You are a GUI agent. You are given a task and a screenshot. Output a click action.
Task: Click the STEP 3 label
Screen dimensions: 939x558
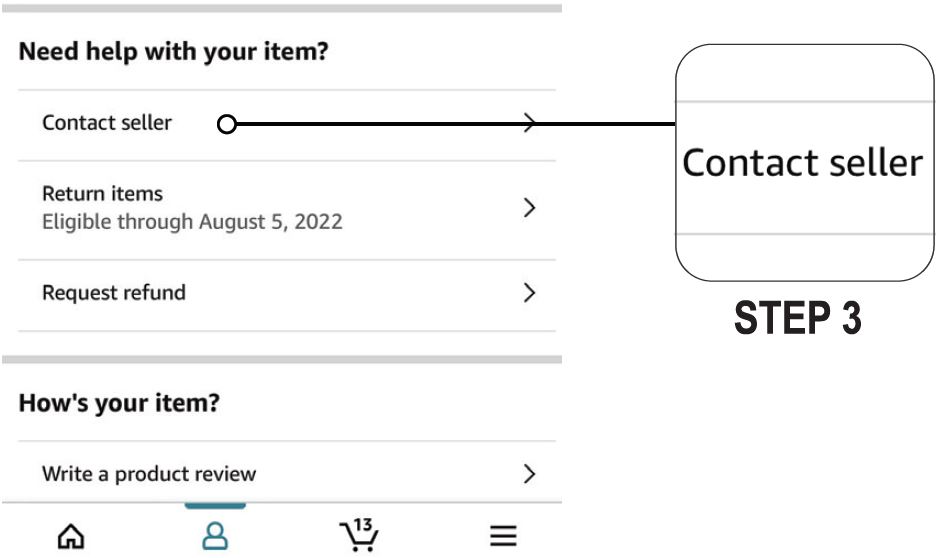[798, 318]
